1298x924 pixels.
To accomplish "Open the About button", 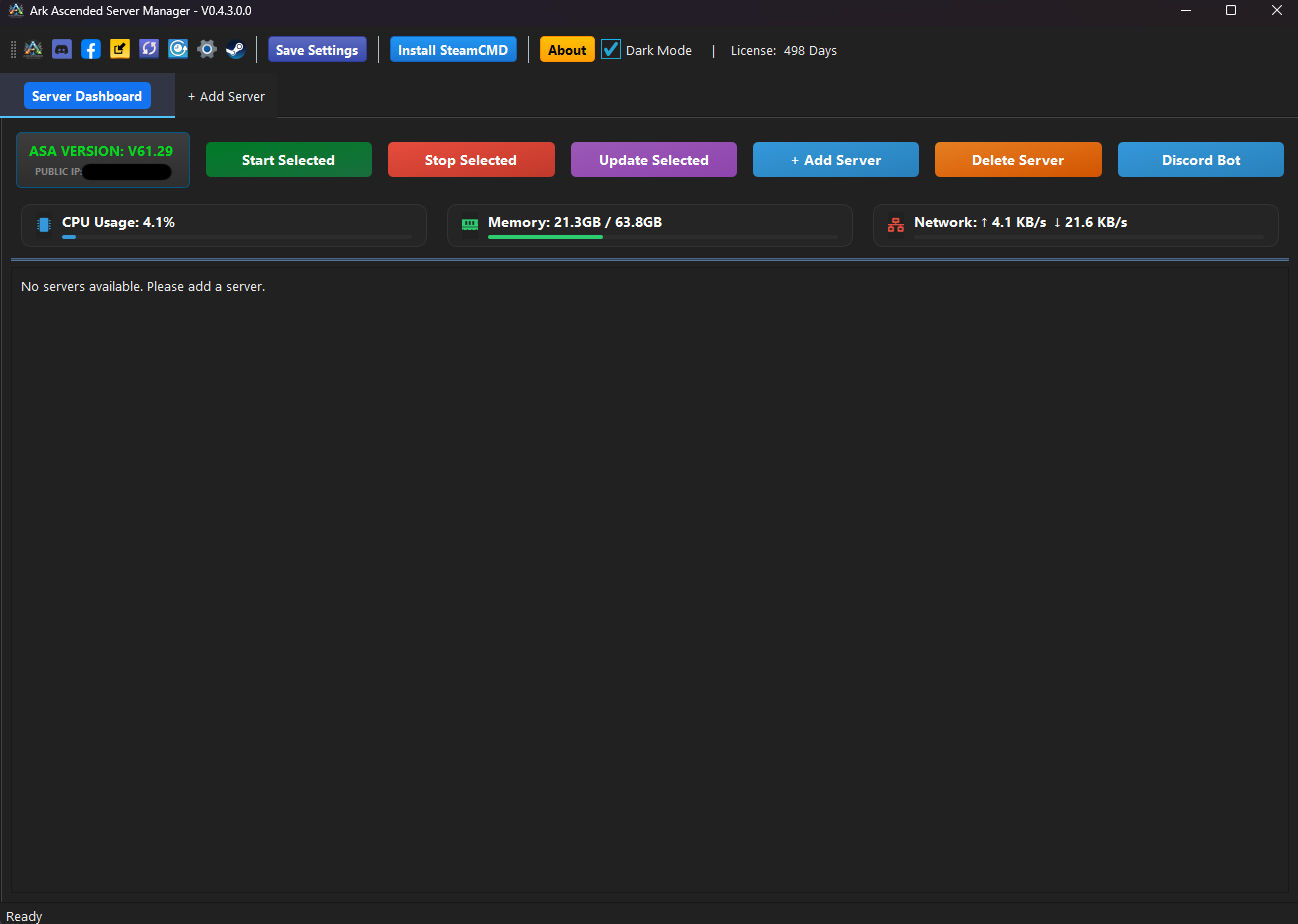I will click(x=567, y=50).
